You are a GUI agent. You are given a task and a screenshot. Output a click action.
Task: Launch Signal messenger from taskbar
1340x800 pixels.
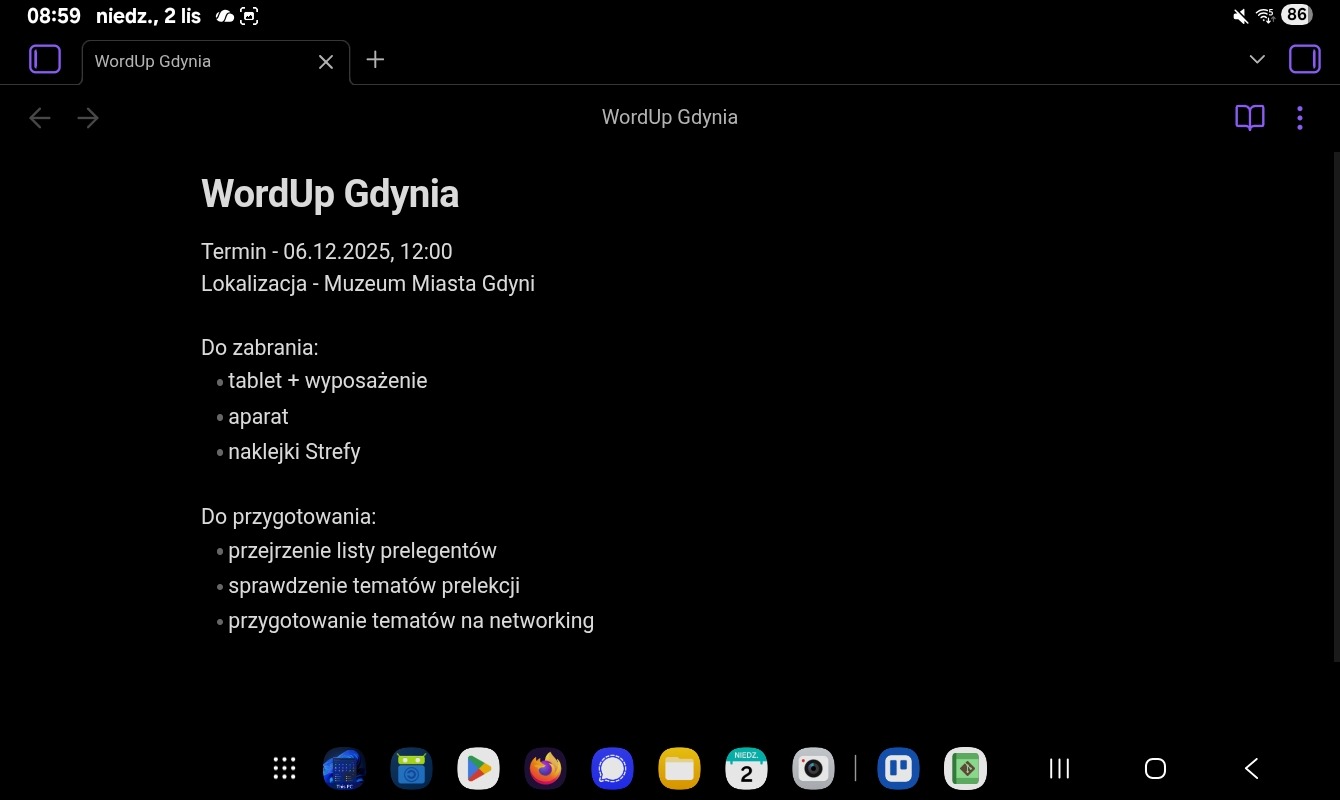(612, 768)
